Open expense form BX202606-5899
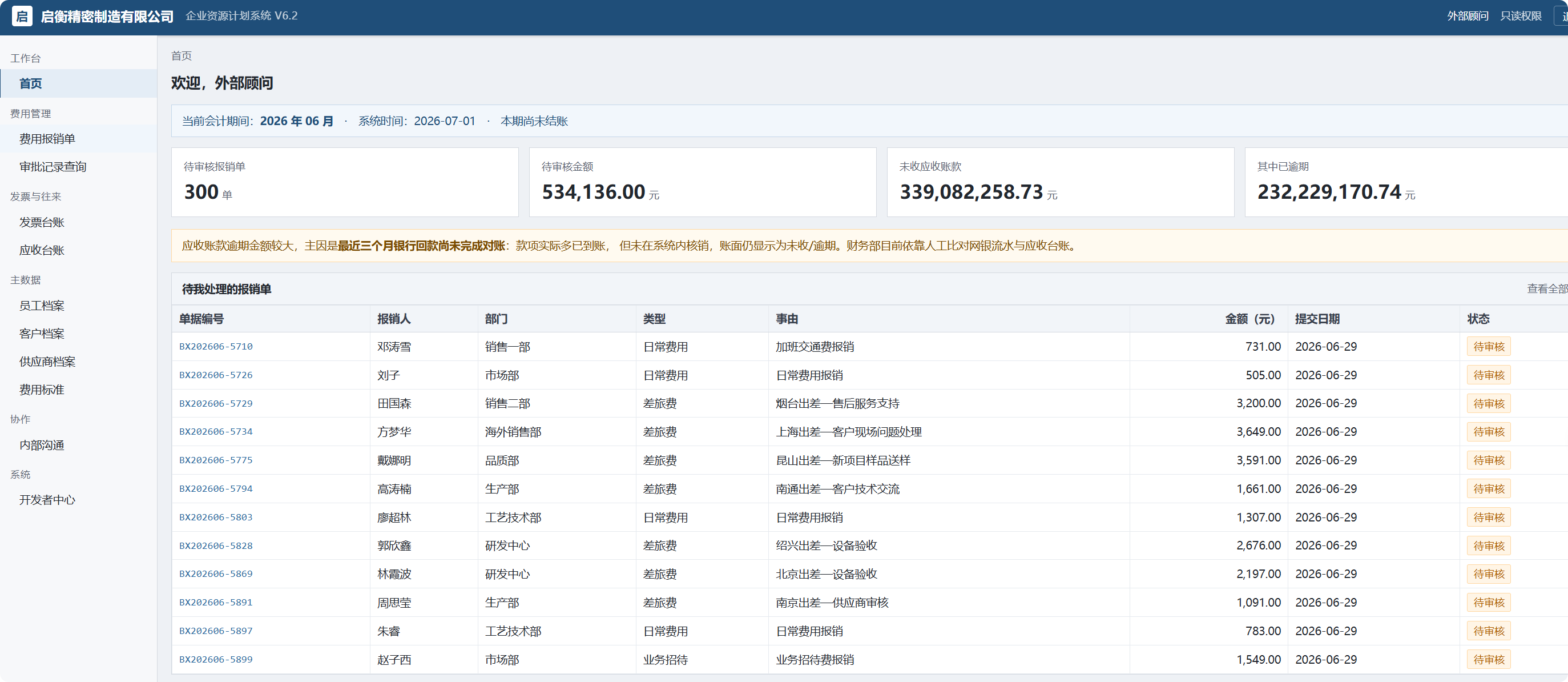1568x682 pixels. point(215,660)
